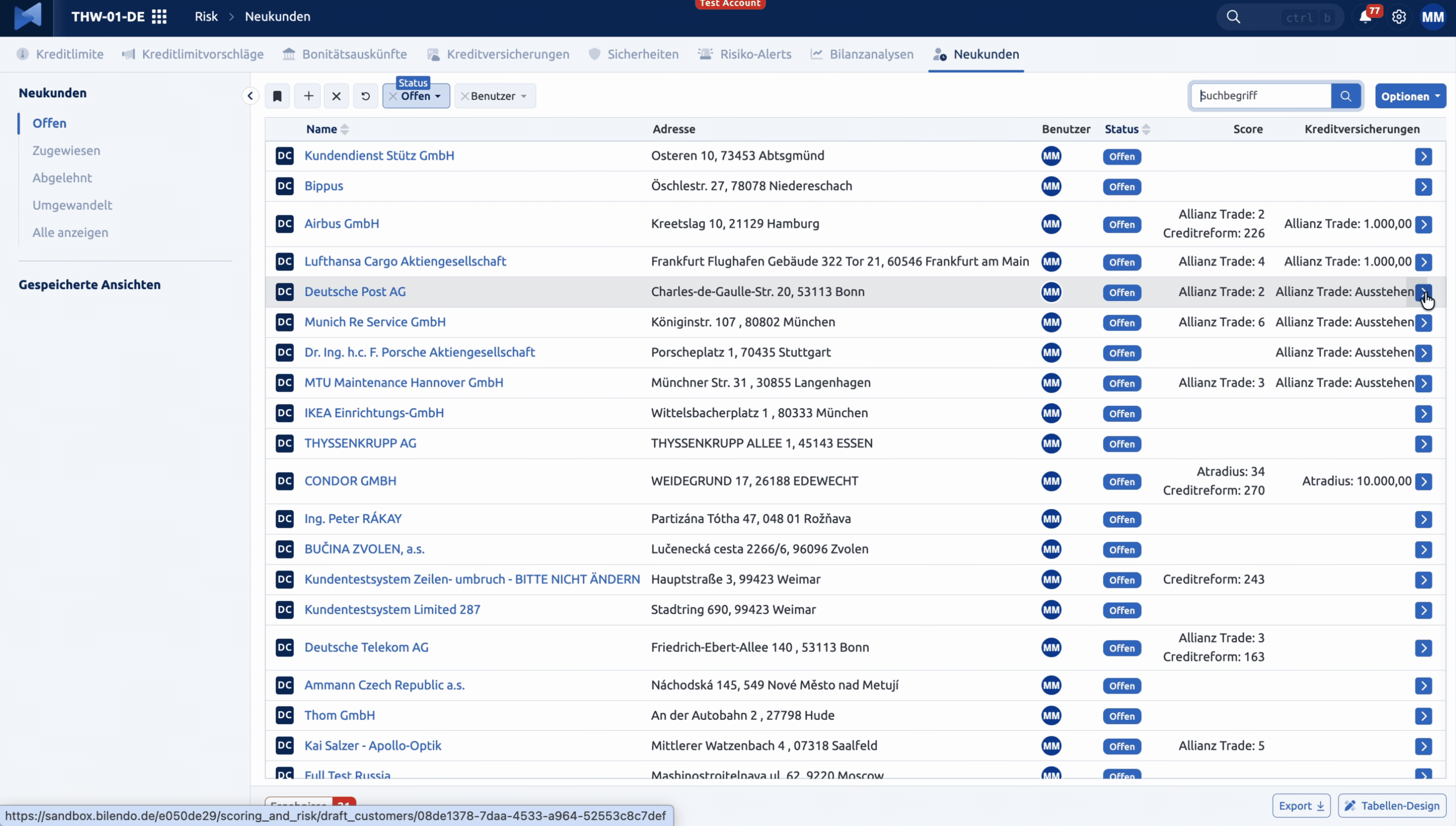Remove the Offen status filter via its X
Screen dimensions: 1456x826
pyautogui.click(x=393, y=96)
